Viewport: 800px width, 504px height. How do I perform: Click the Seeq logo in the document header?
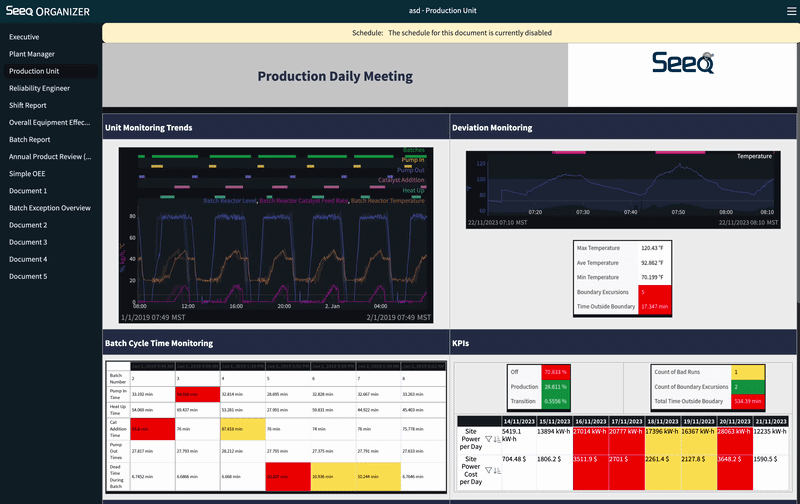coord(683,63)
